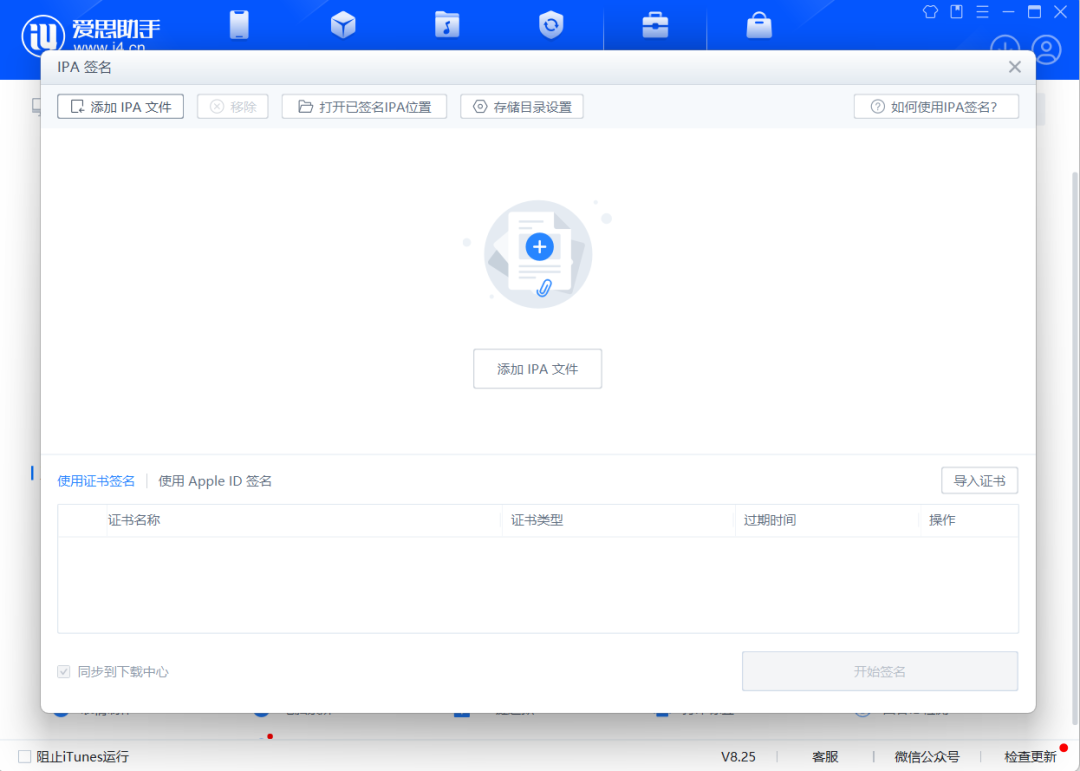Toggle 同步到下载中心 checkbox

tap(64, 672)
